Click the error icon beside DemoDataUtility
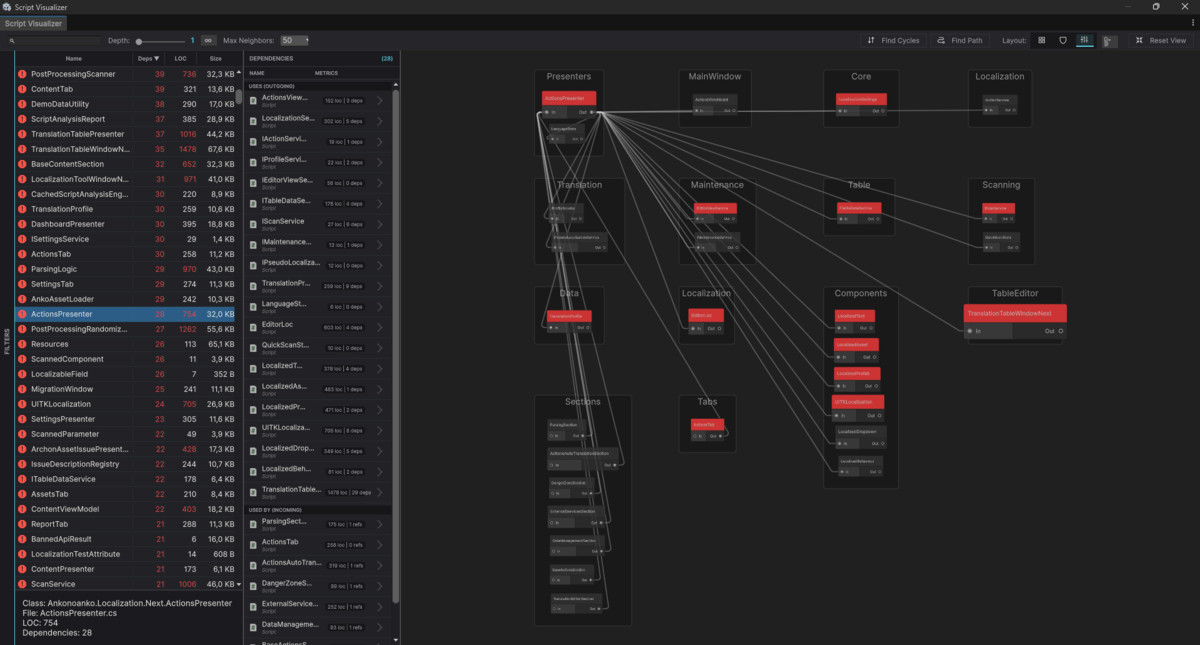1200x645 pixels. (23, 104)
